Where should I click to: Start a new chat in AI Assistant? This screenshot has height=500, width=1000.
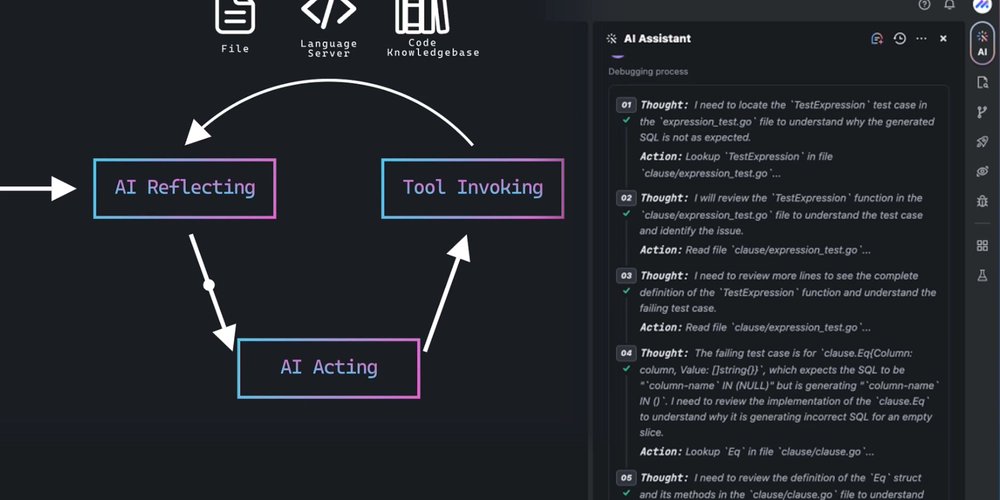[x=877, y=38]
